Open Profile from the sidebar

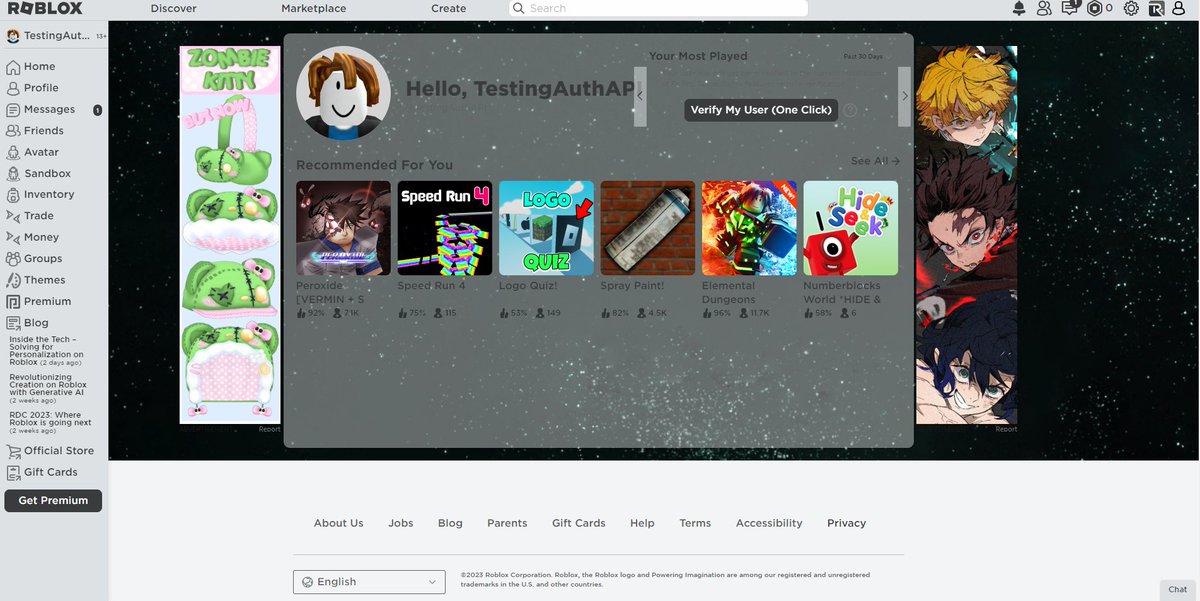pos(33,88)
